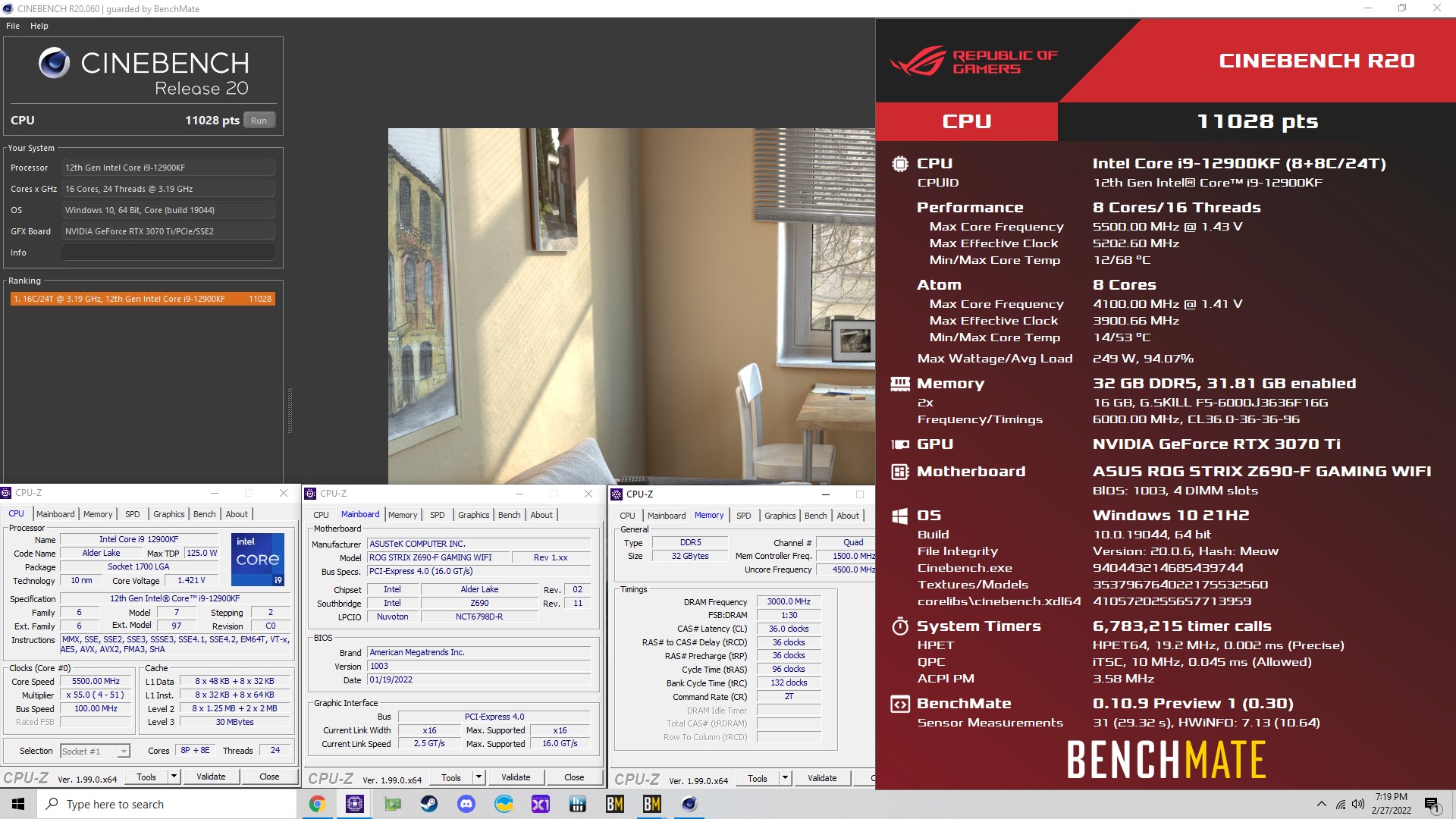Screen dimensions: 1456x819
Task: Click the Processor field showing i9-12900KF
Action: tap(168, 168)
